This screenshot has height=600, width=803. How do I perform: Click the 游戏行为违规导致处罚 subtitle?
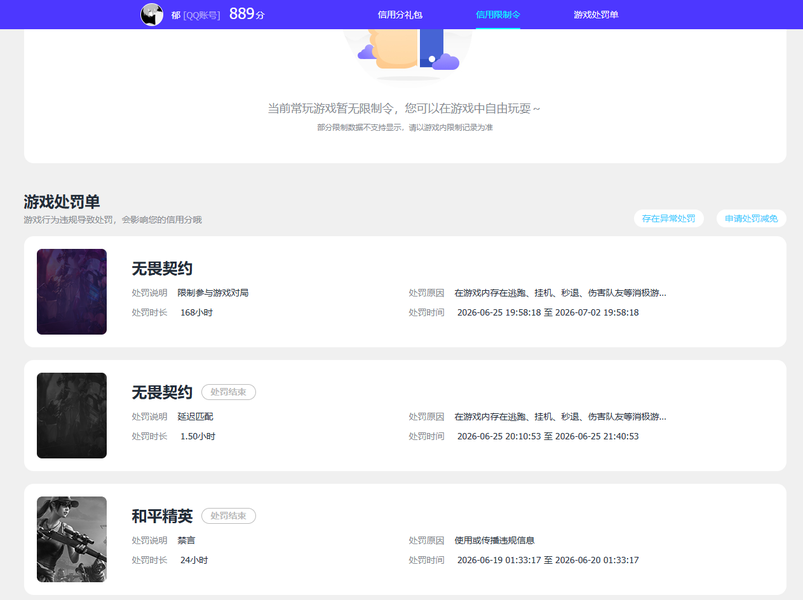(x=113, y=220)
